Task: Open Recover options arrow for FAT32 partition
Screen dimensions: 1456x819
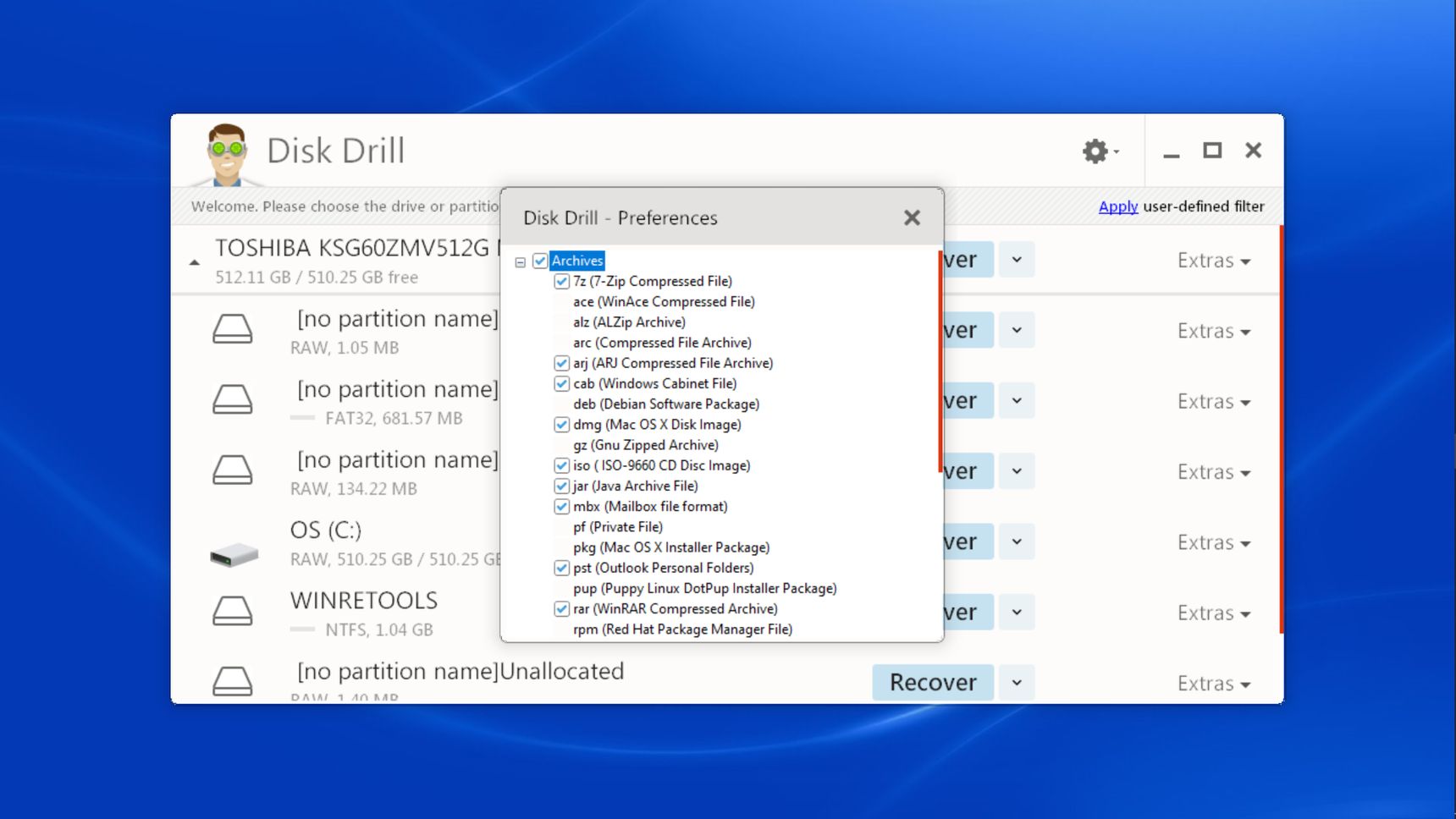Action: (x=1017, y=401)
